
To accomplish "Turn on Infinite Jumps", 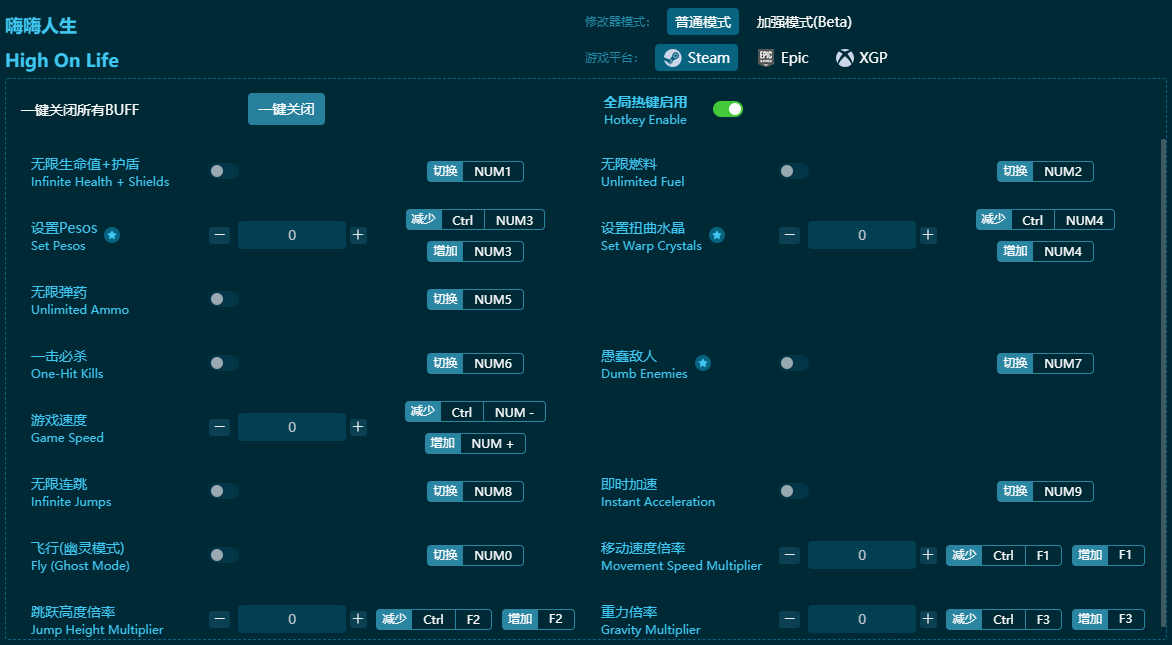I will pyautogui.click(x=223, y=491).
